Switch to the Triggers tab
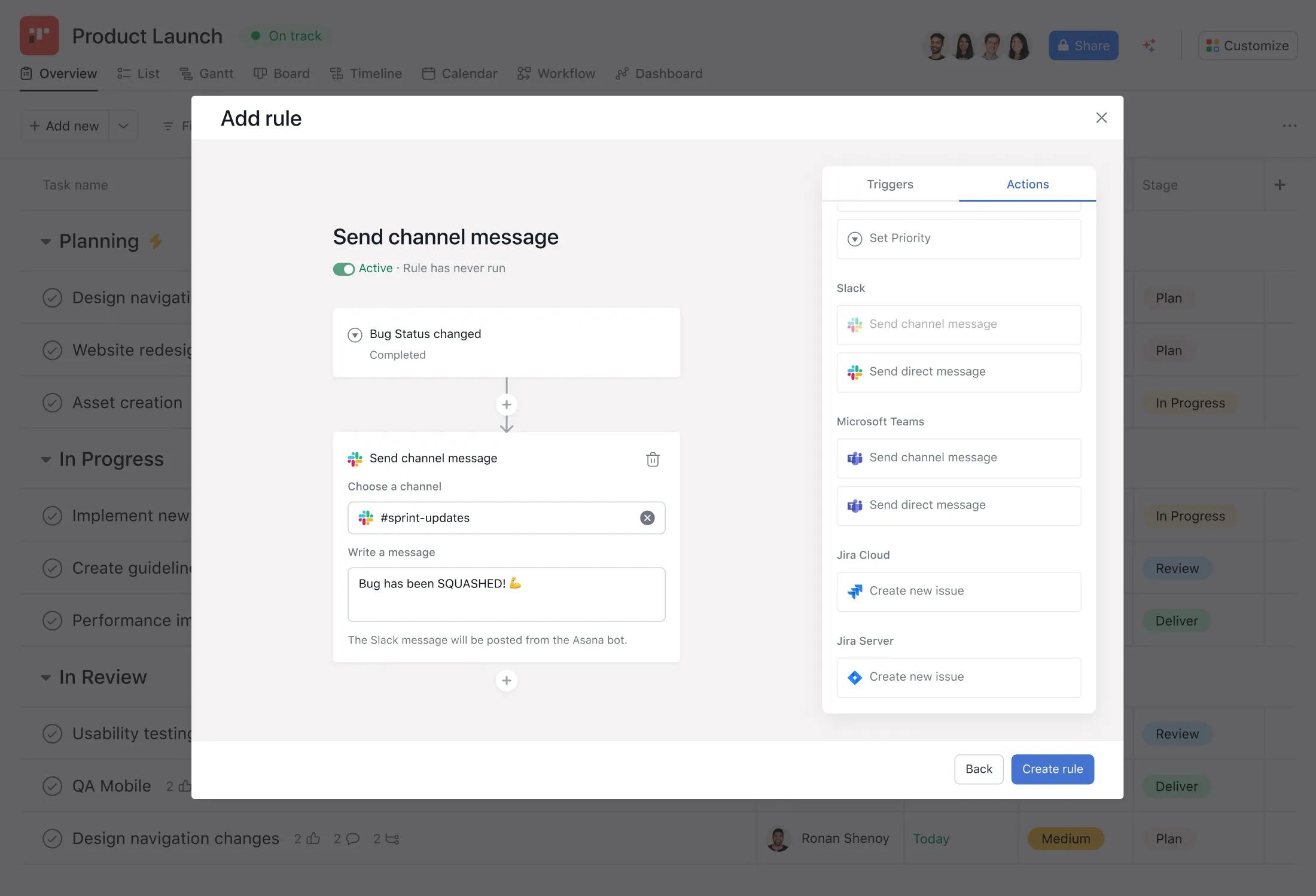Viewport: 1316px width, 896px height. 890,184
